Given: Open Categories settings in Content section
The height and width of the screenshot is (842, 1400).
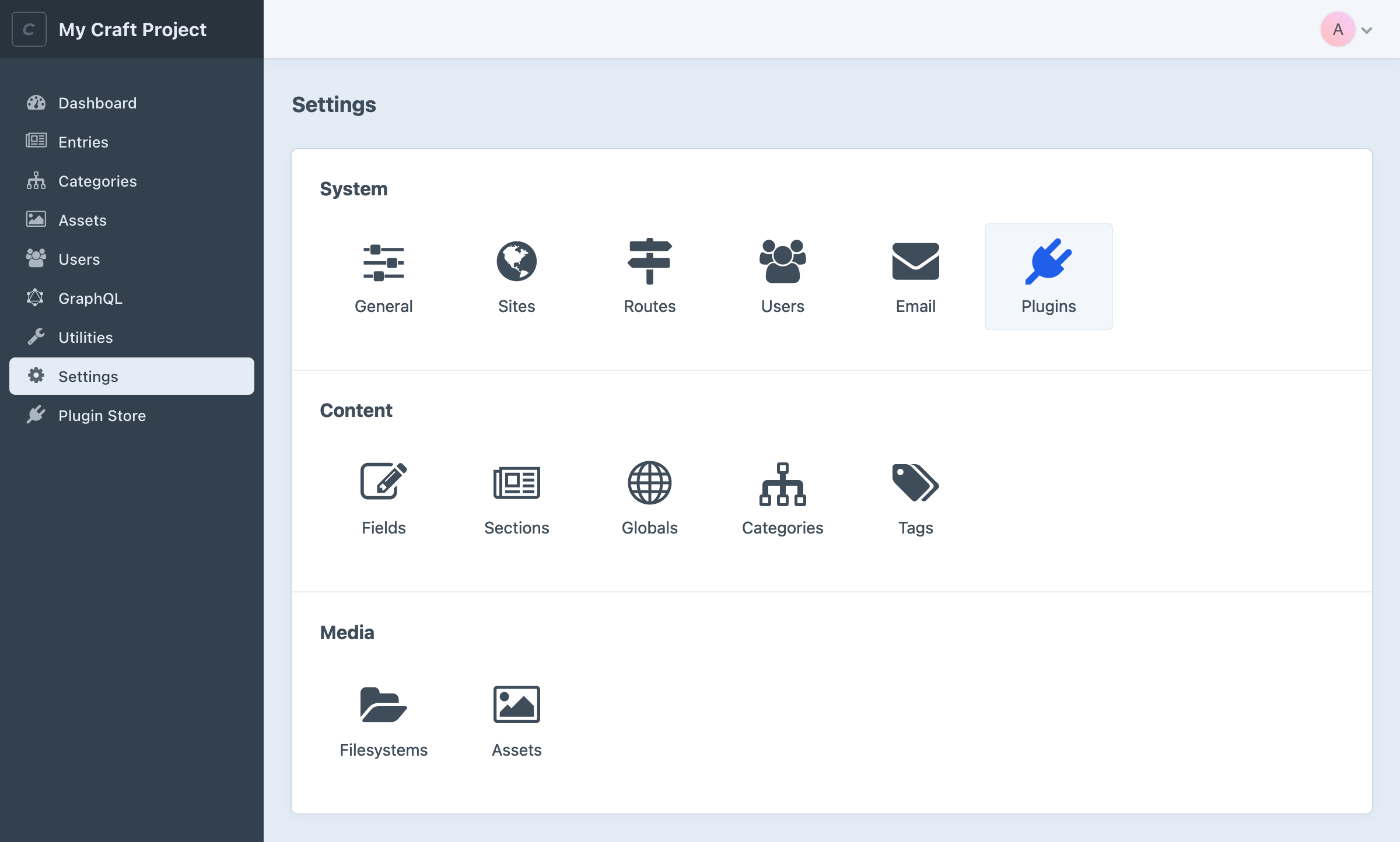Looking at the screenshot, I should 782,498.
